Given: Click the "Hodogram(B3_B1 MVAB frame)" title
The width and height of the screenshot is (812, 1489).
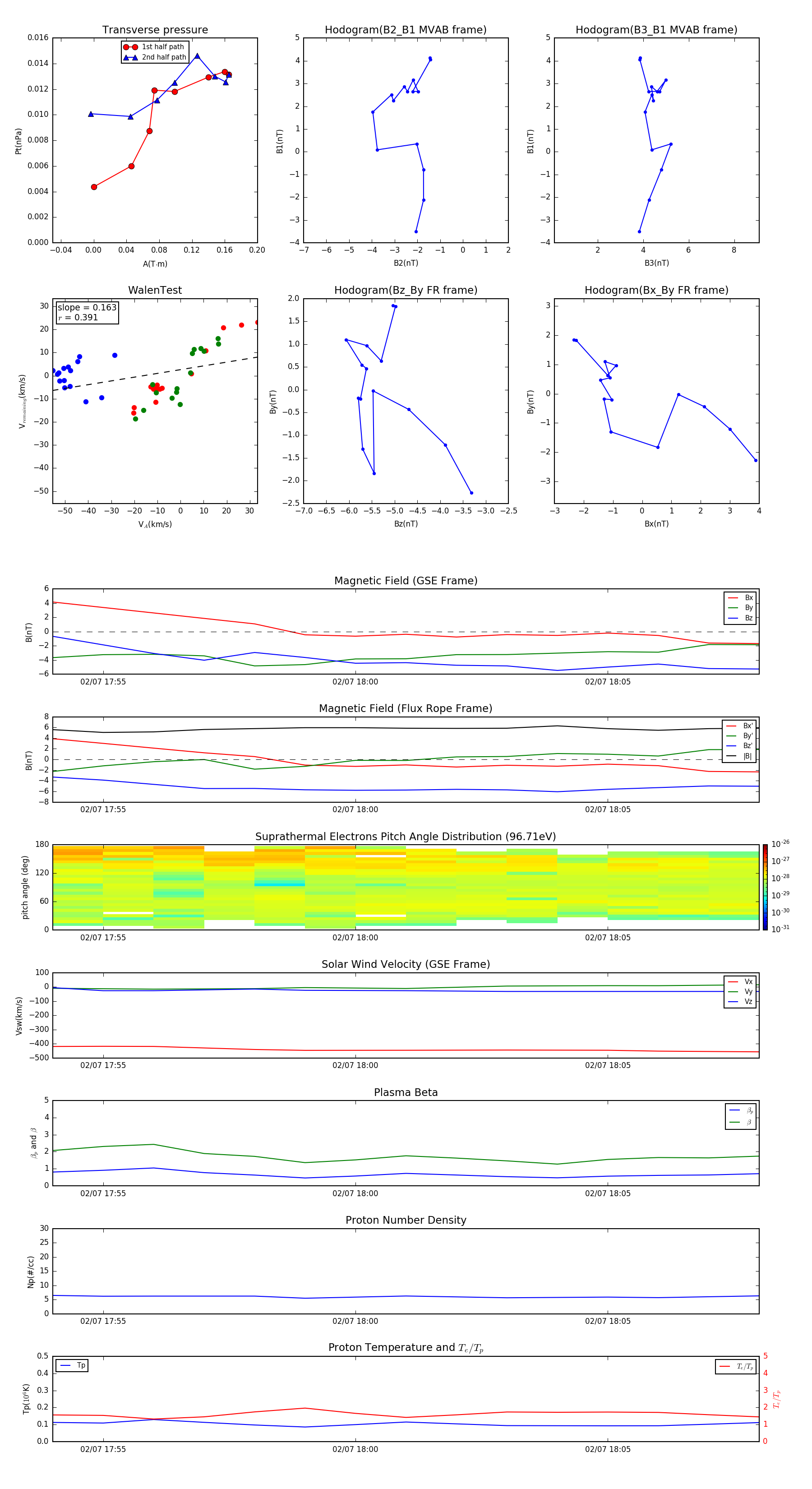Looking at the screenshot, I should click(x=656, y=30).
